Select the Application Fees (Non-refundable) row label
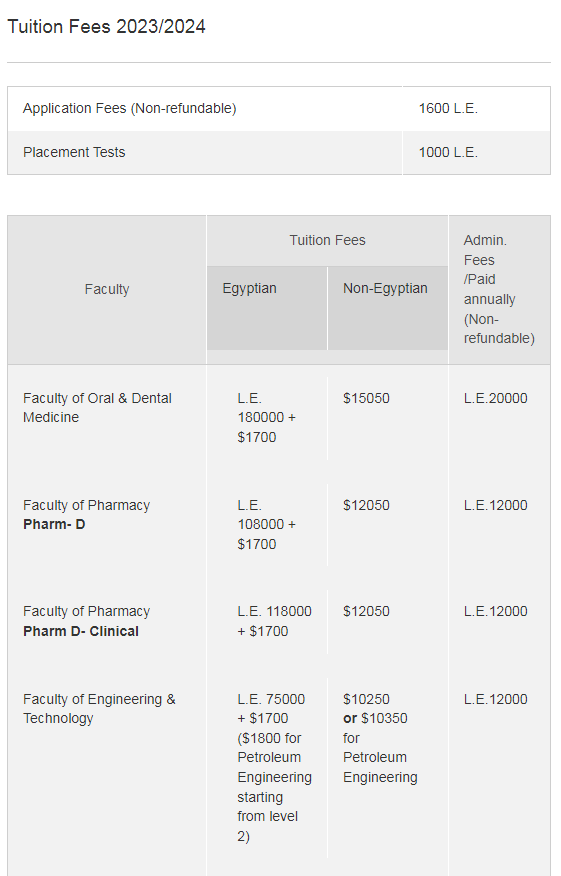Image resolution: width=561 pixels, height=876 pixels. click(130, 108)
